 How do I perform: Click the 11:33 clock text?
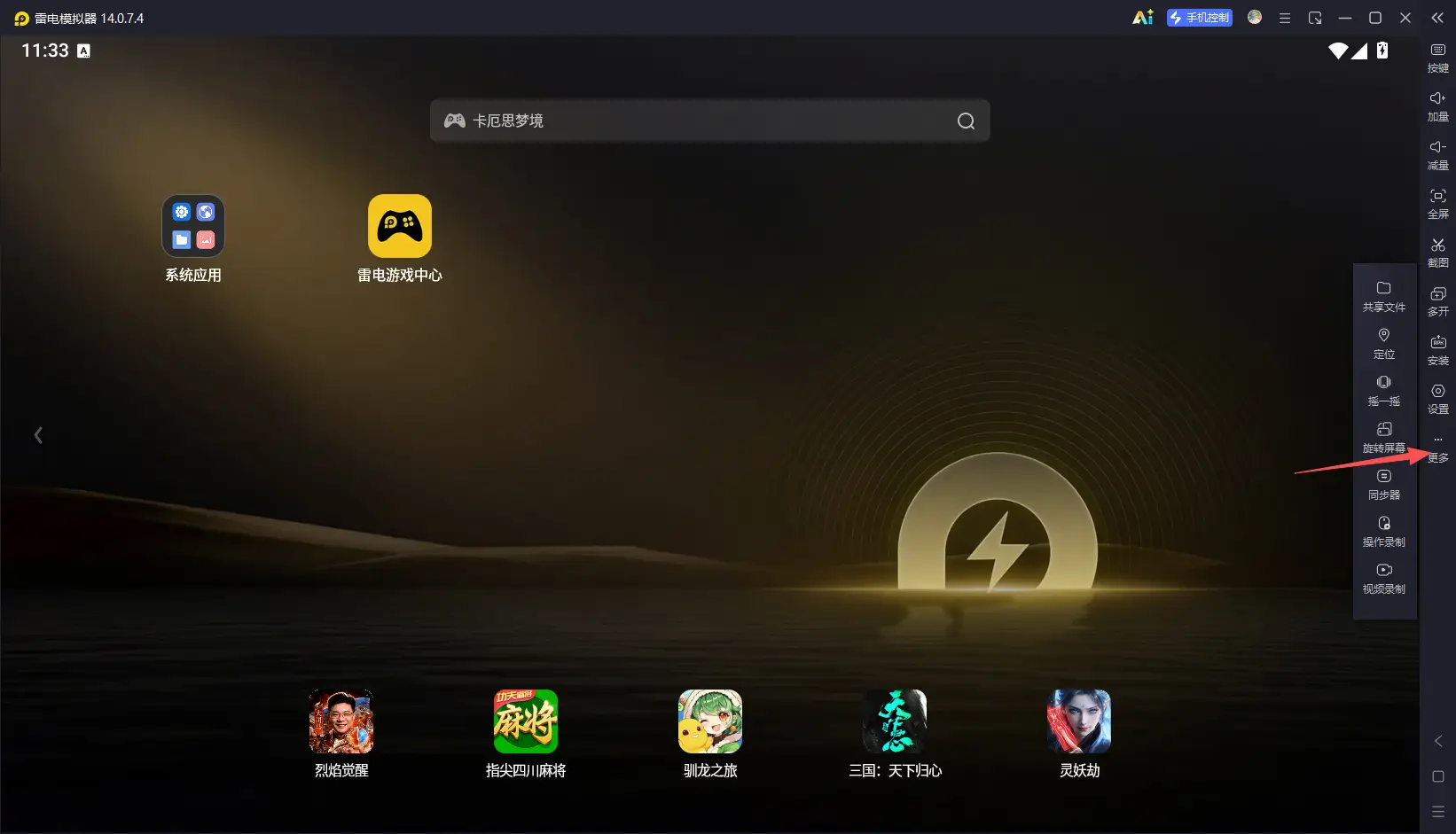[x=45, y=51]
